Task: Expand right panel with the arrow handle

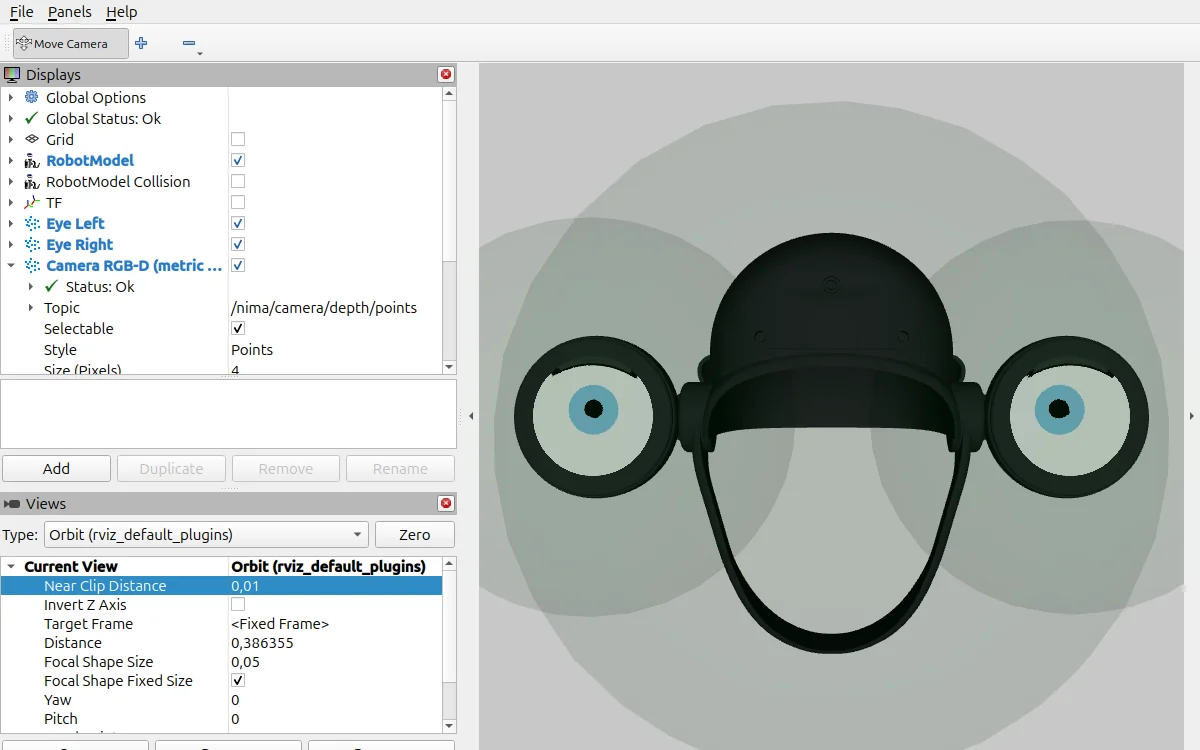Action: [1192, 415]
